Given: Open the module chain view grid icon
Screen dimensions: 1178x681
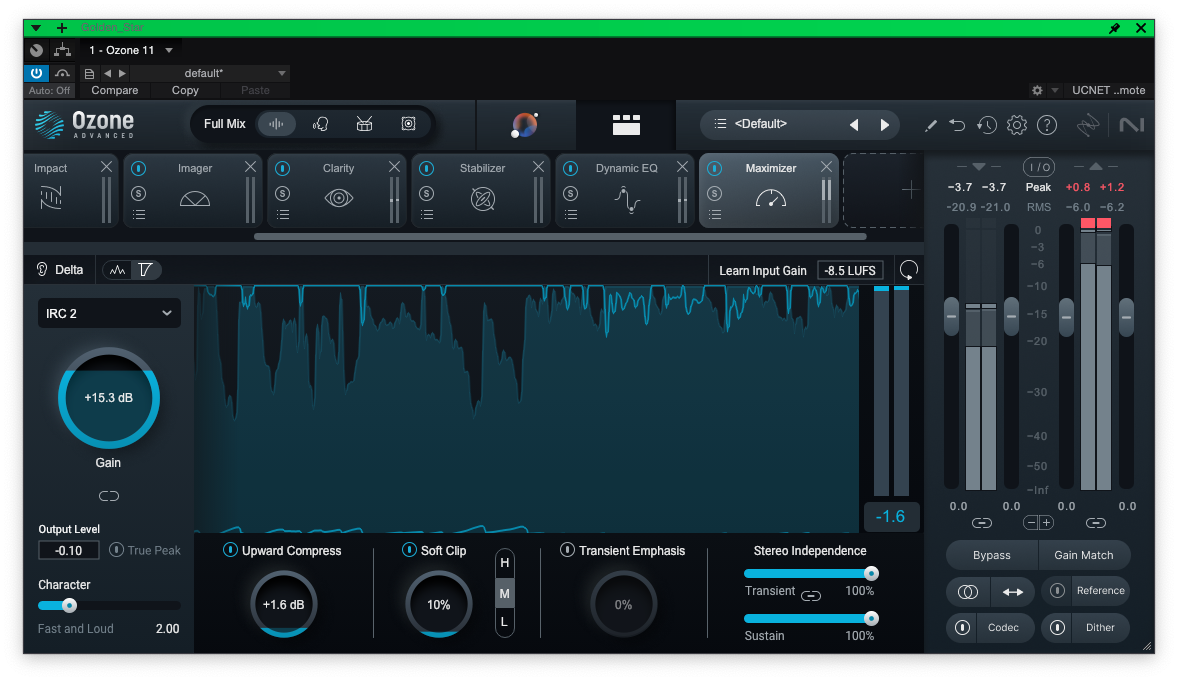Looking at the screenshot, I should click(x=626, y=125).
